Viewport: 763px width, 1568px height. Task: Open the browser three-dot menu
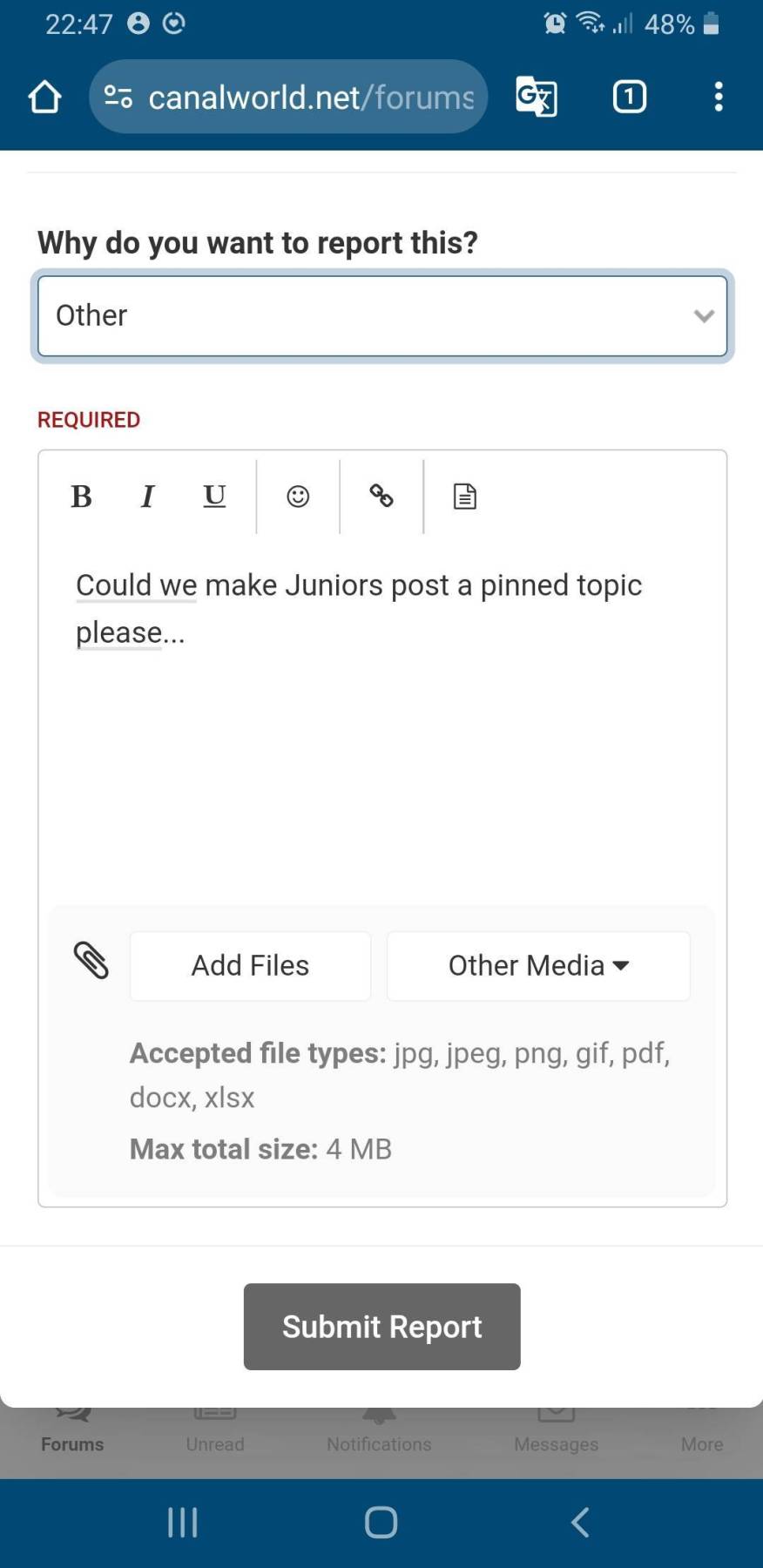coord(718,97)
